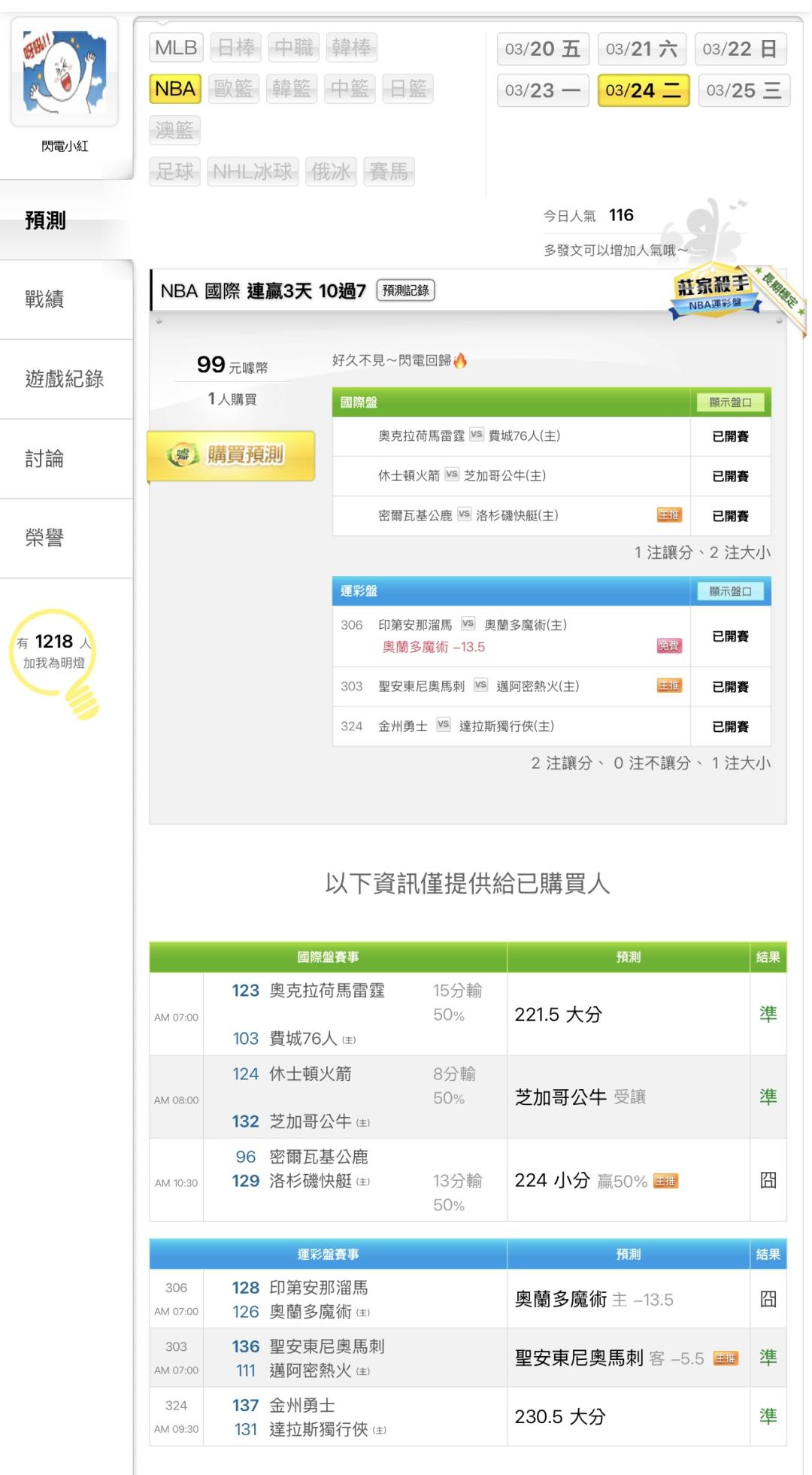Viewport: 812px width, 1475px height.
Task: Pick date 03/20 五
Action: [542, 50]
